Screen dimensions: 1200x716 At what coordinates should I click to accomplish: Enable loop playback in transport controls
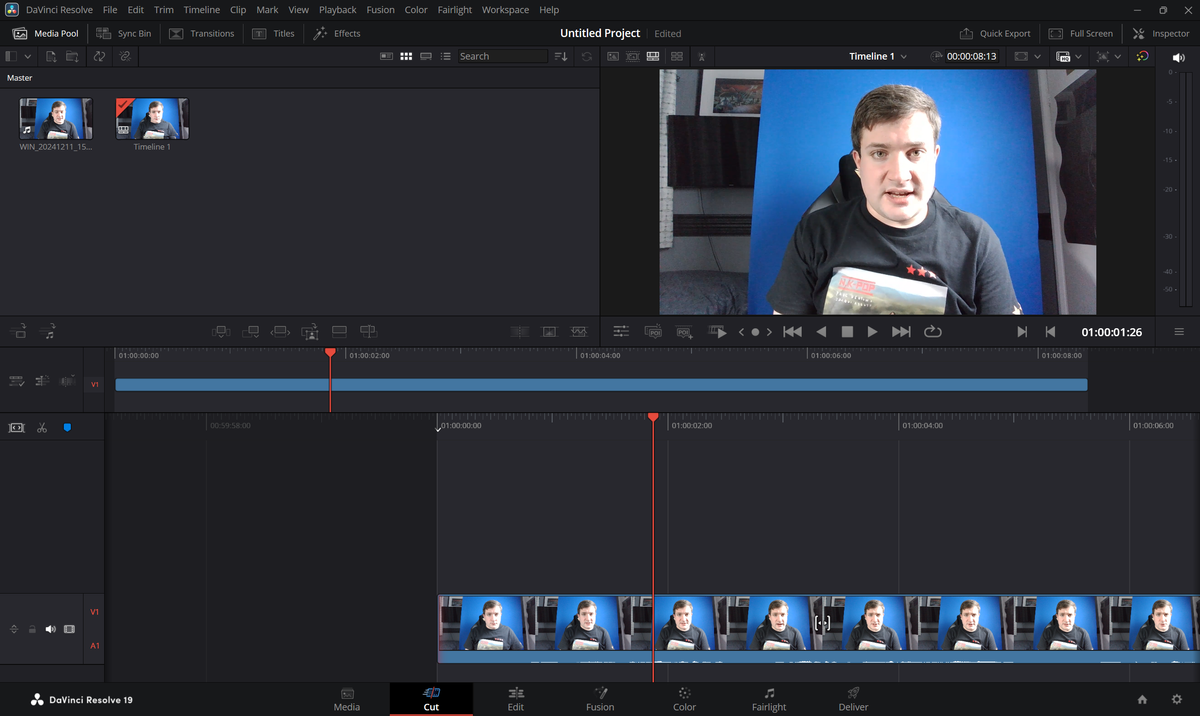(x=933, y=331)
